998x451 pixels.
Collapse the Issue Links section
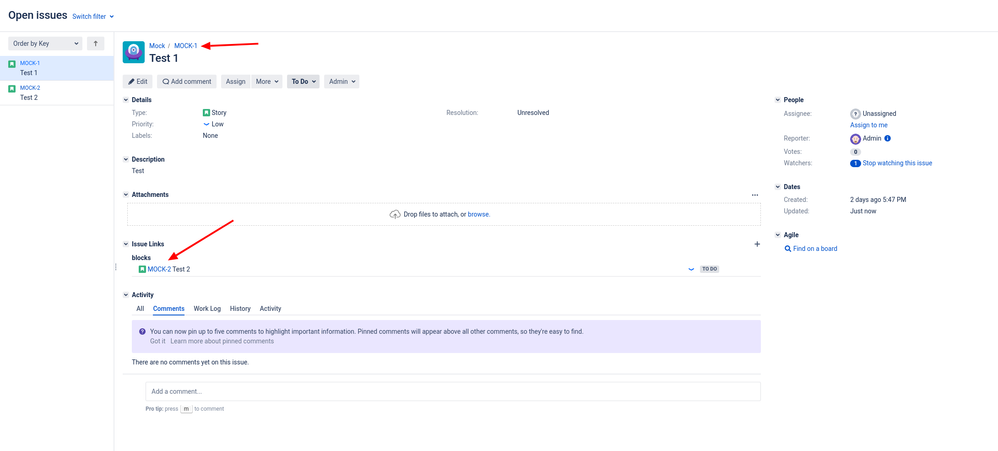(125, 244)
